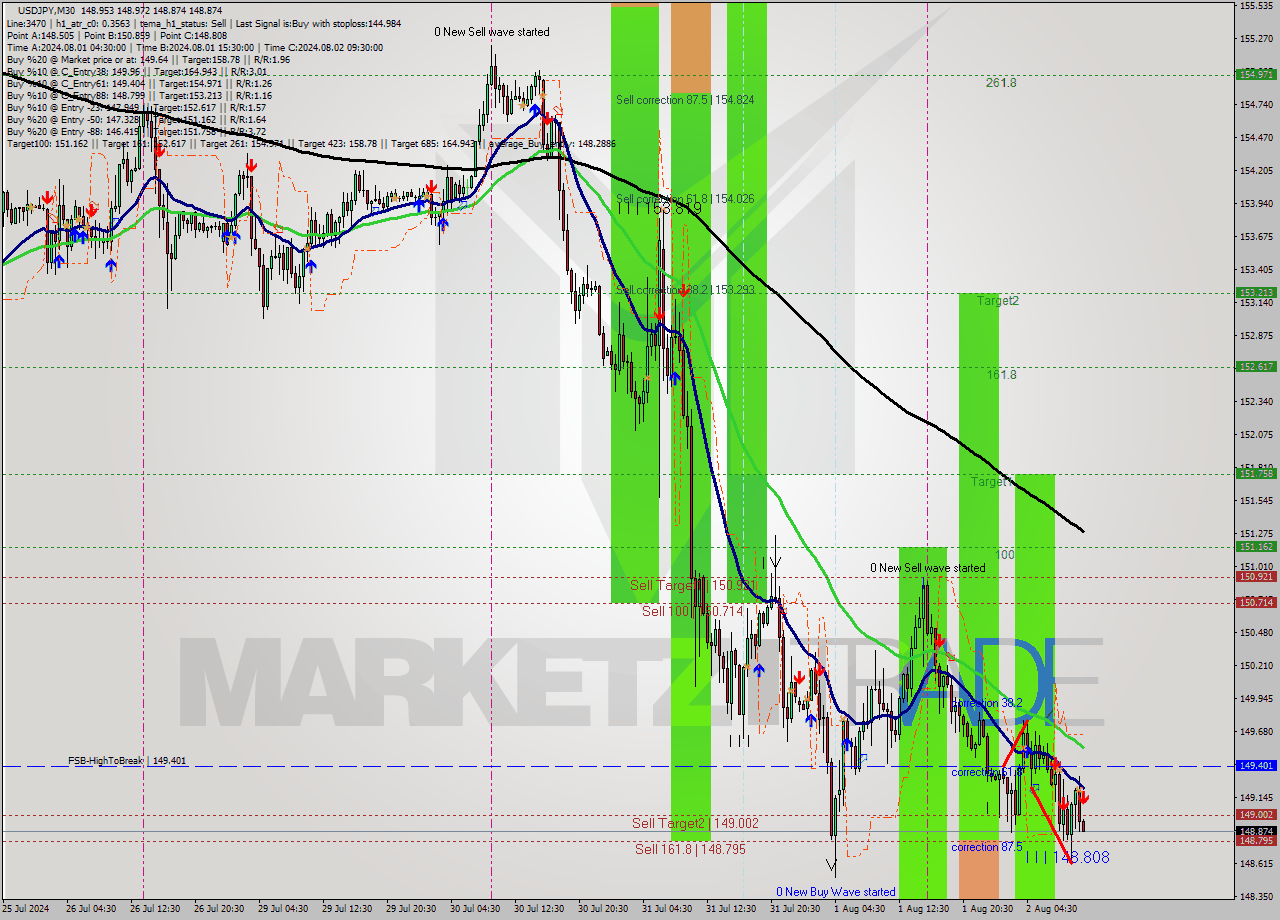Click 'Sell correction 87.5 | 154.824' label
This screenshot has height=920, width=1280.
pos(685,100)
